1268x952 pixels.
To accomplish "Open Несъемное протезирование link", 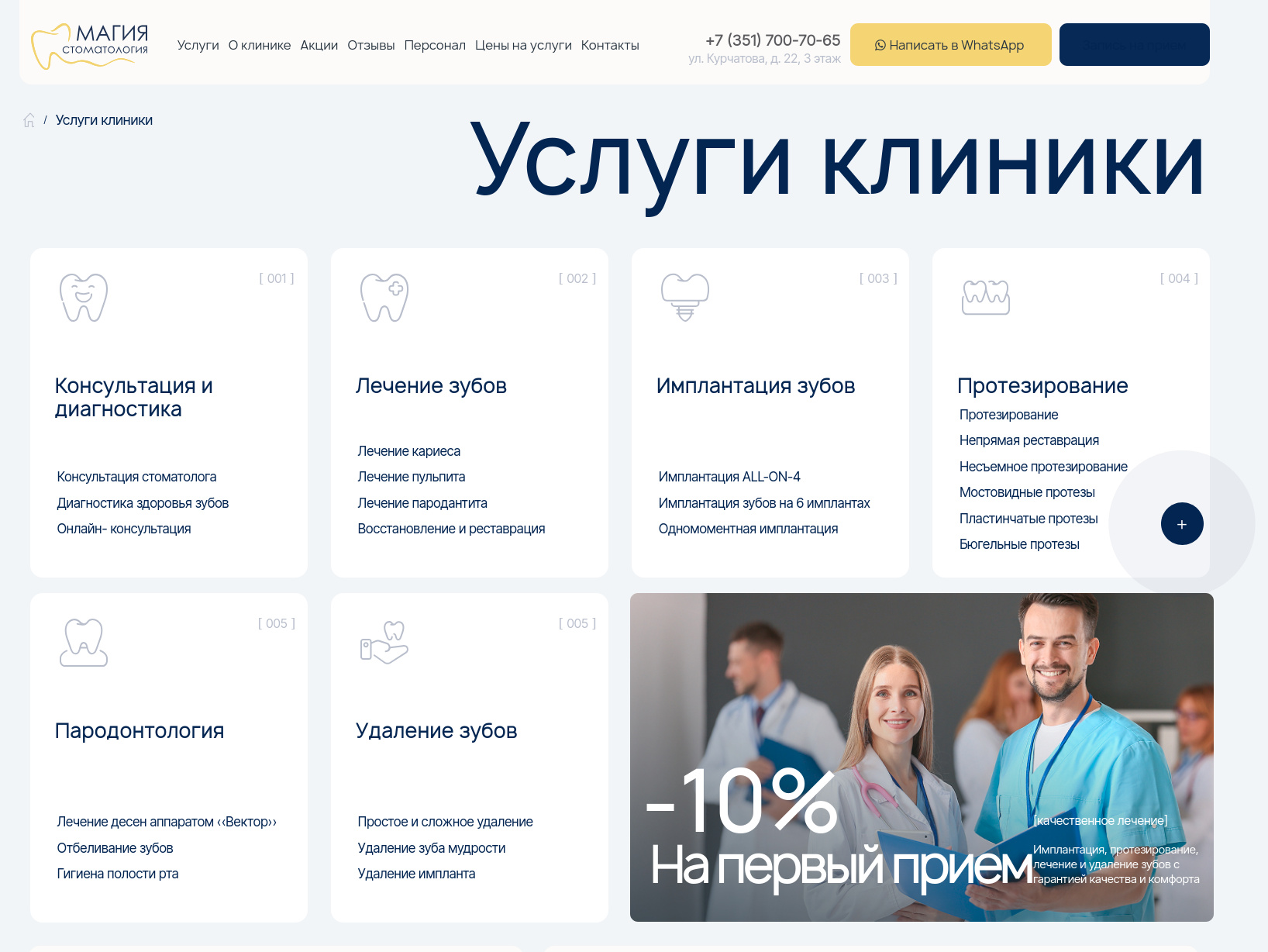I will coord(1043,467).
